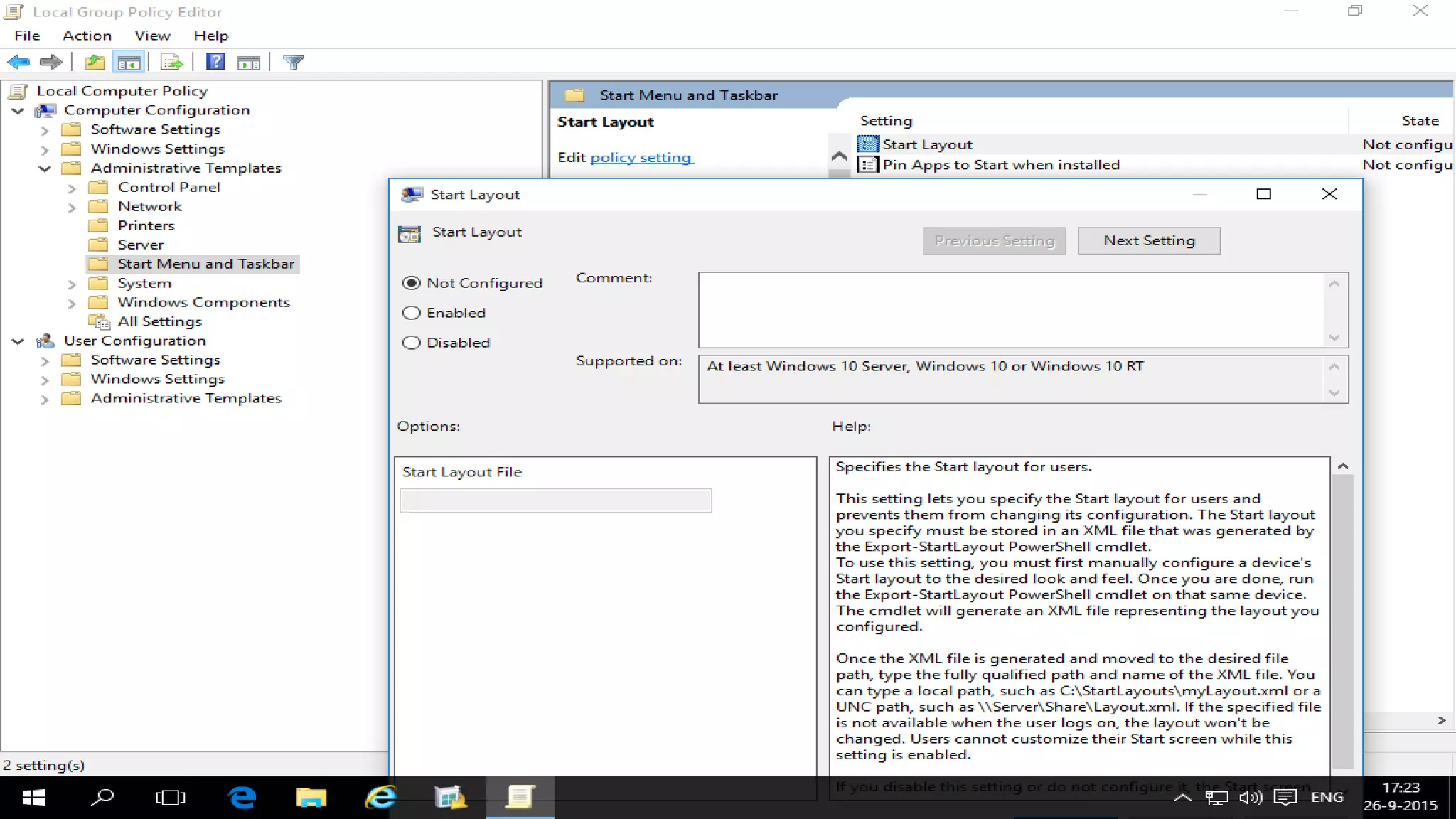This screenshot has height=819, width=1456.
Task: Open the Group Policy Editor taskbar button
Action: (520, 798)
